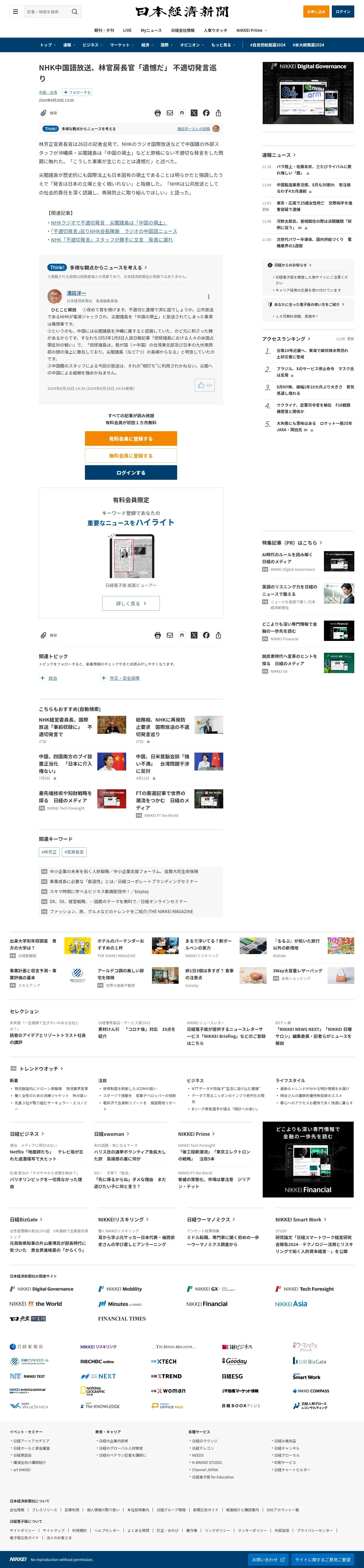Click the small avatar beside 滝田洋一さんの投稿
Image resolution: width=364 pixels, height=1568 pixels.
216,128
